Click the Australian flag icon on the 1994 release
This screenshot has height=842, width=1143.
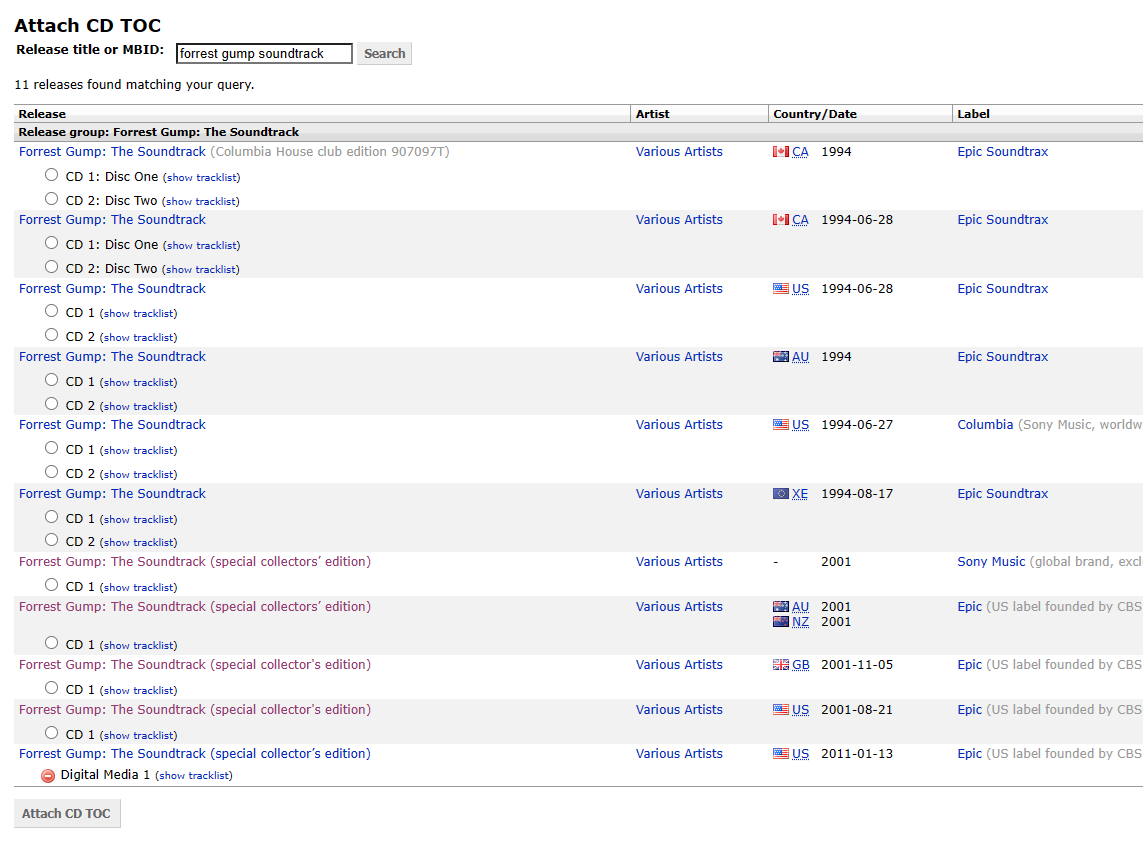pos(781,356)
